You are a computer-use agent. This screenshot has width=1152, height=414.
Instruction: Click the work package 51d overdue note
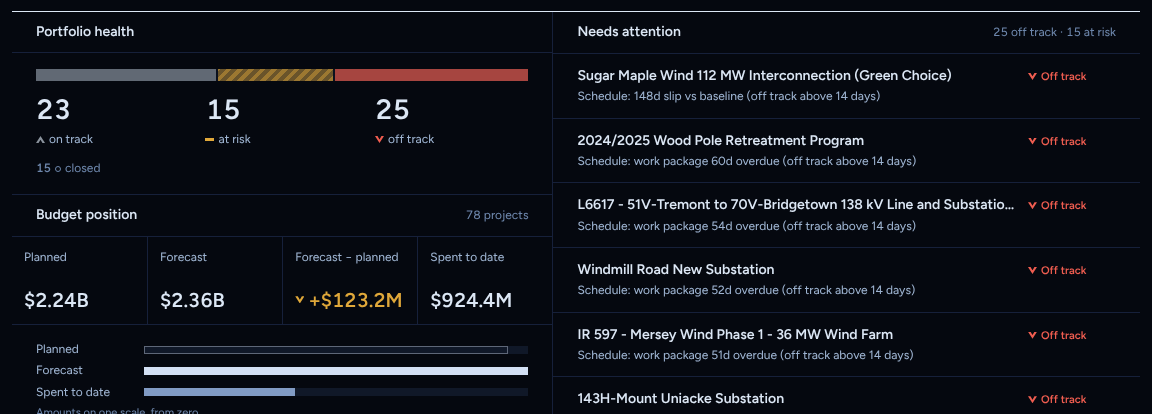click(745, 355)
